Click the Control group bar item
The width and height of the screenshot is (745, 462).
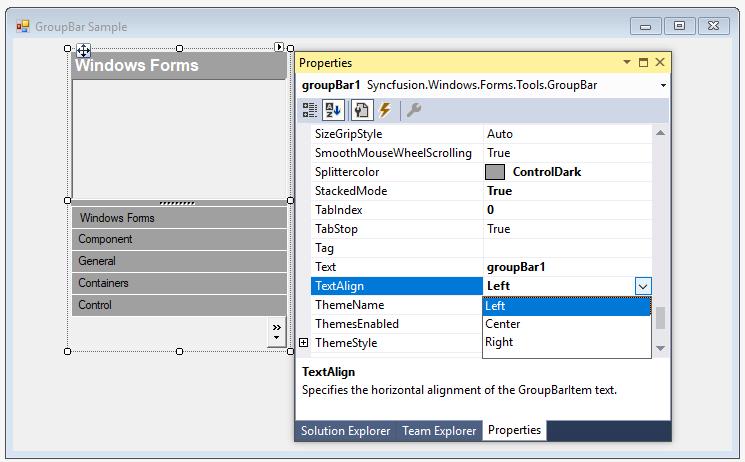pyautogui.click(x=179, y=305)
